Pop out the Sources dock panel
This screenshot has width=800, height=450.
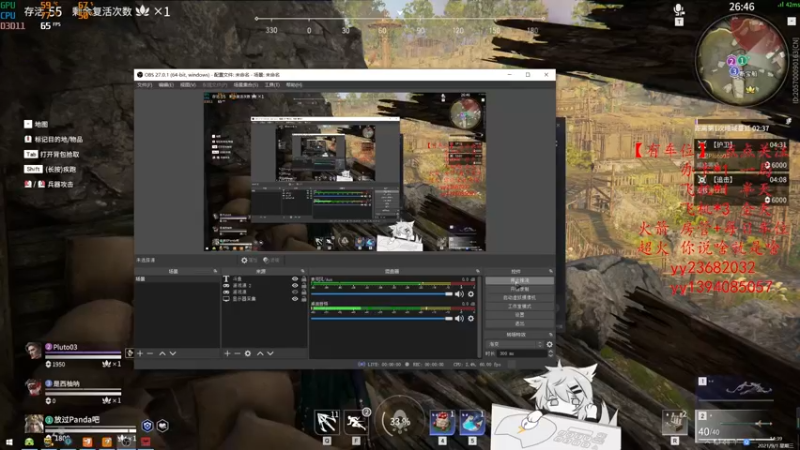point(303,271)
